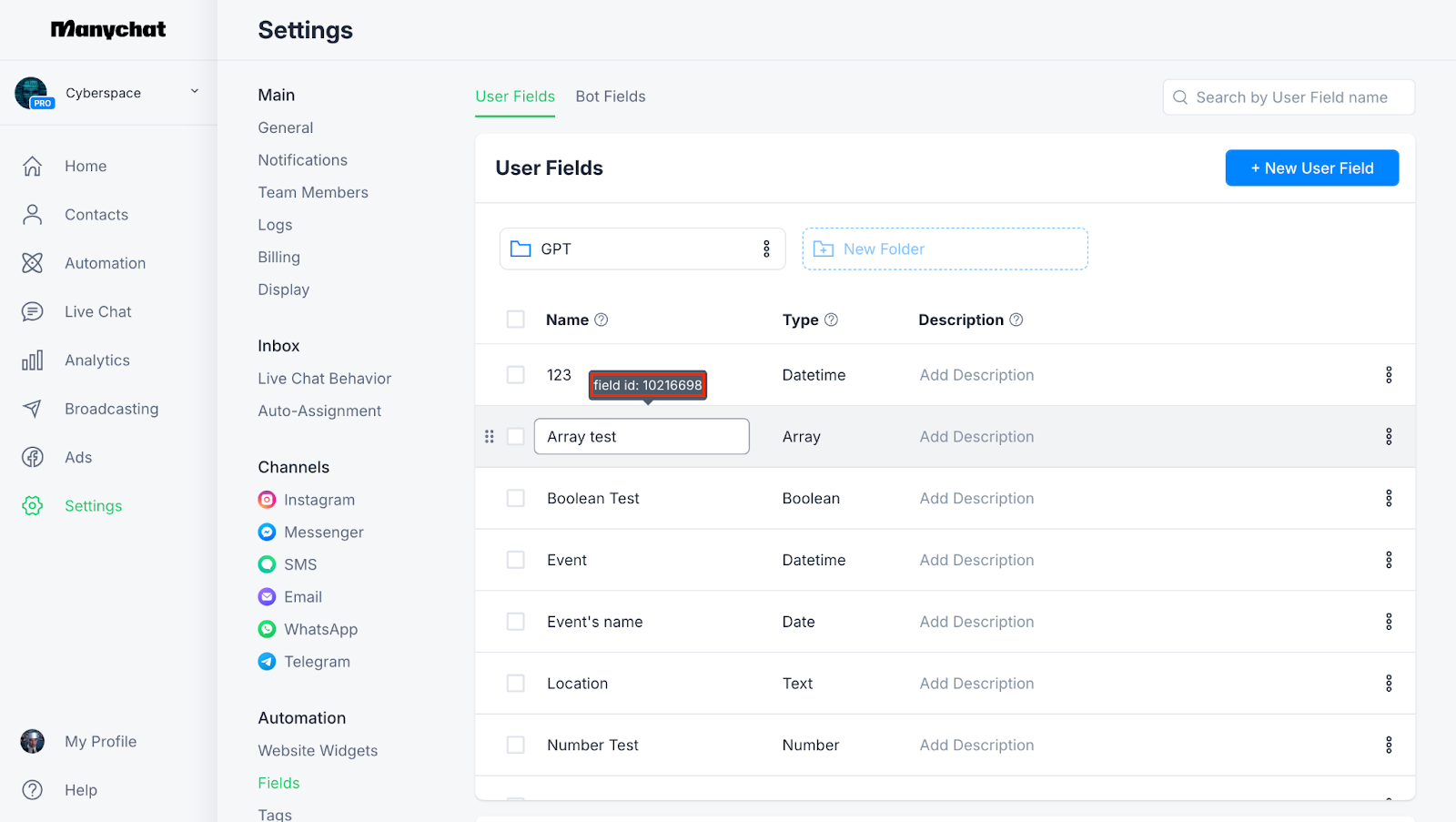
Task: Select the Location field checkbox
Action: [x=516, y=684]
